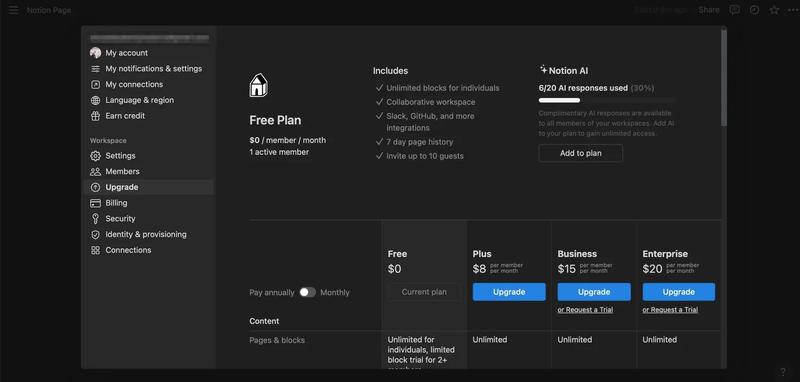The image size is (800, 382).
Task: Click the Notion AI sparkle icon
Action: pyautogui.click(x=543, y=69)
